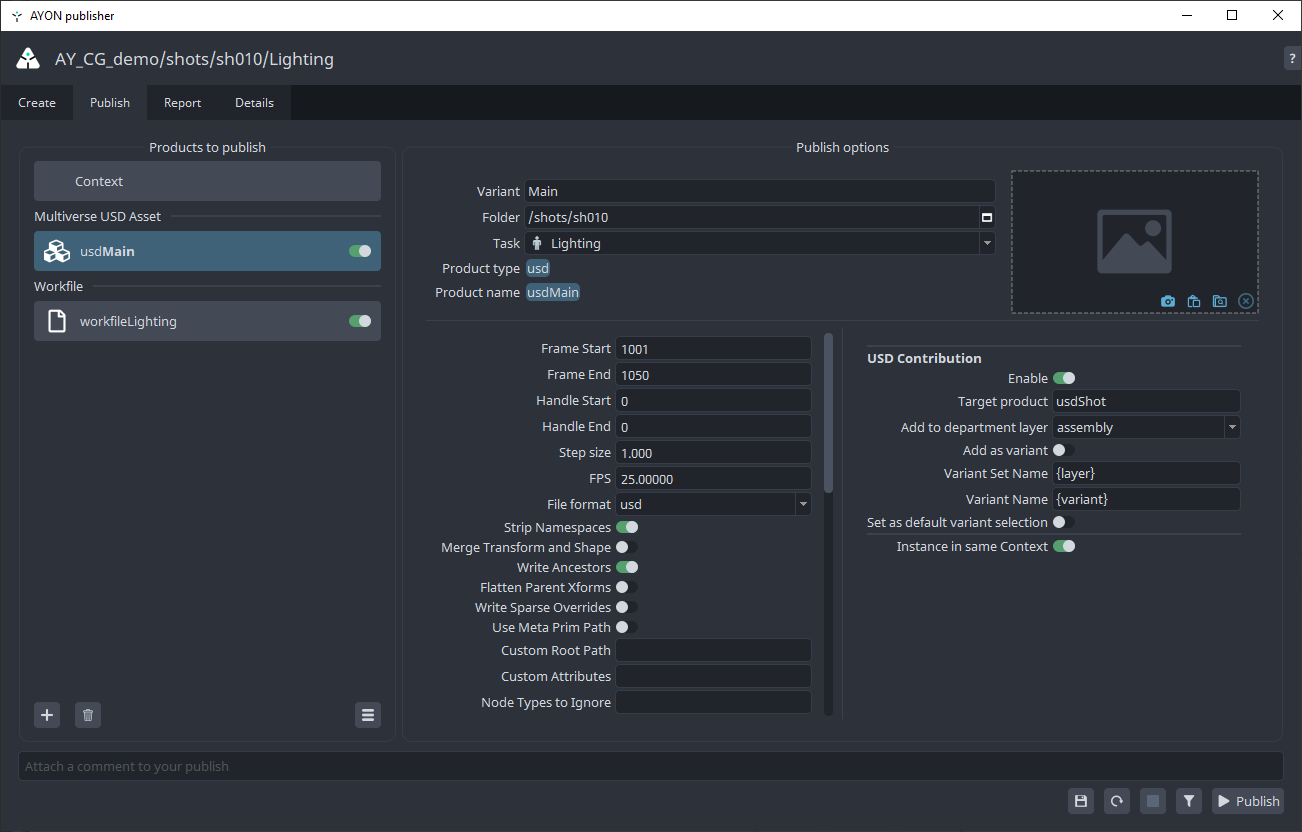Delete selected product with trash icon
The width and height of the screenshot is (1302, 832).
(x=88, y=715)
